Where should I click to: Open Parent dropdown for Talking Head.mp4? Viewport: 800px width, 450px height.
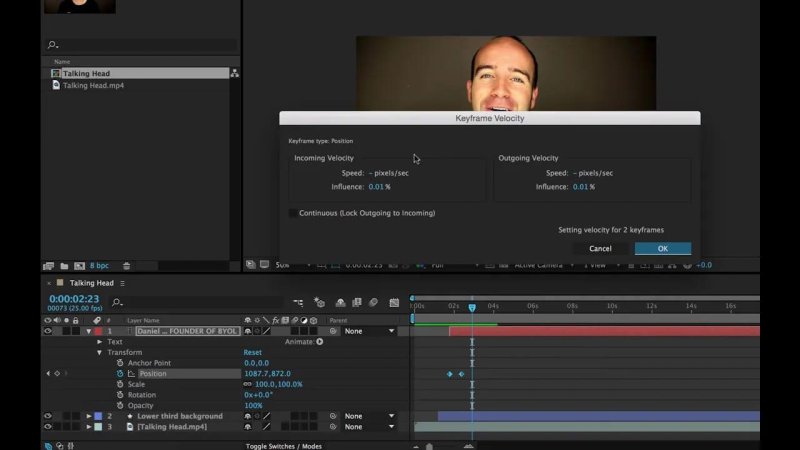point(369,427)
